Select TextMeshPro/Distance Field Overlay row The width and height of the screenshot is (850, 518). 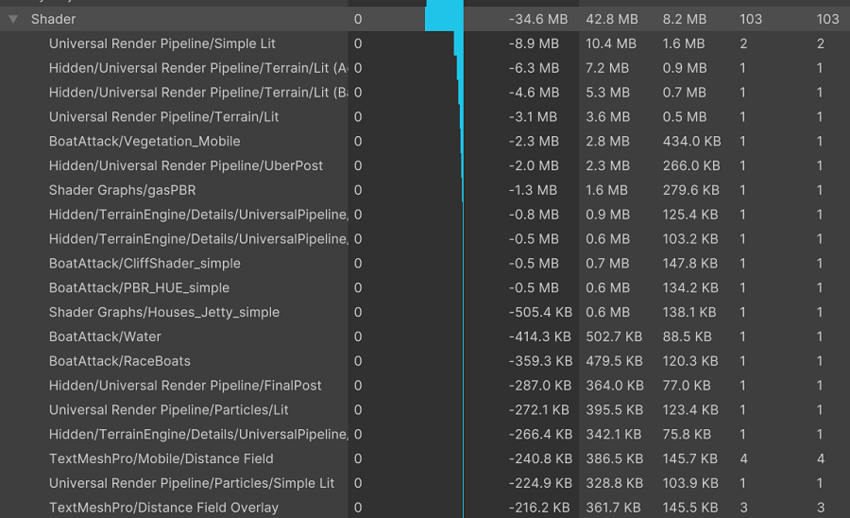click(164, 507)
